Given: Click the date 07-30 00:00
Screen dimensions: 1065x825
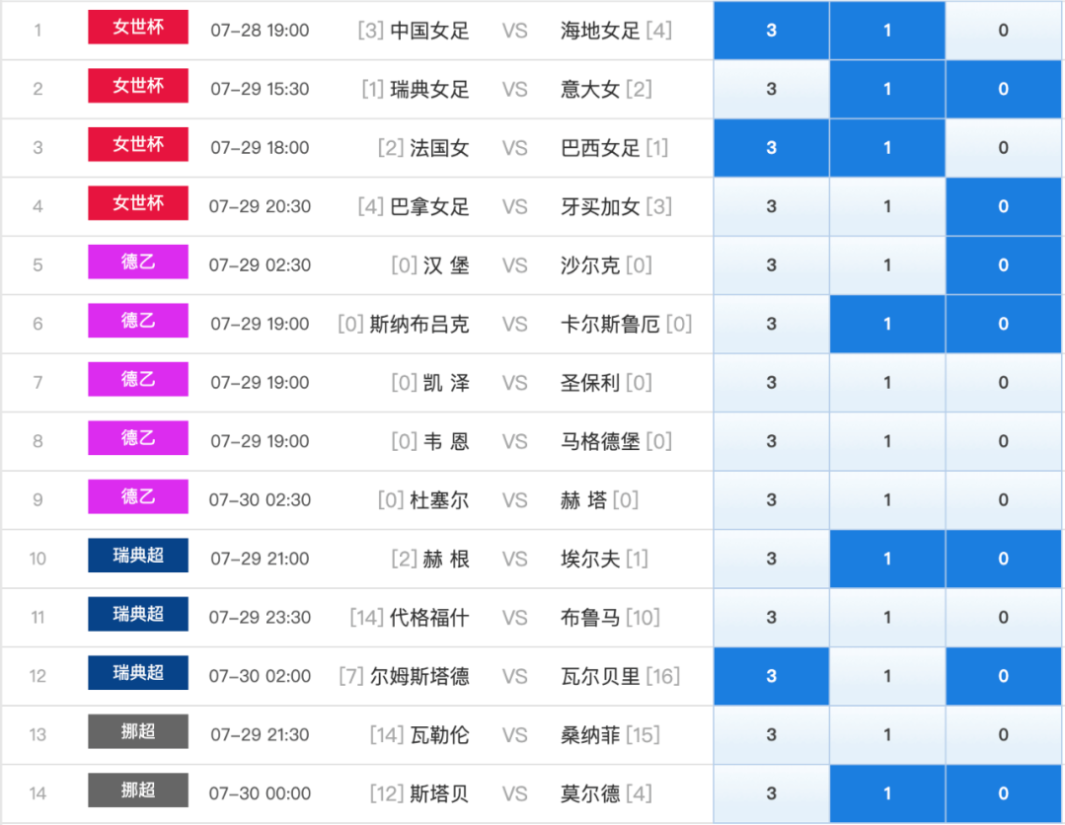Looking at the screenshot, I should tap(259, 794).
